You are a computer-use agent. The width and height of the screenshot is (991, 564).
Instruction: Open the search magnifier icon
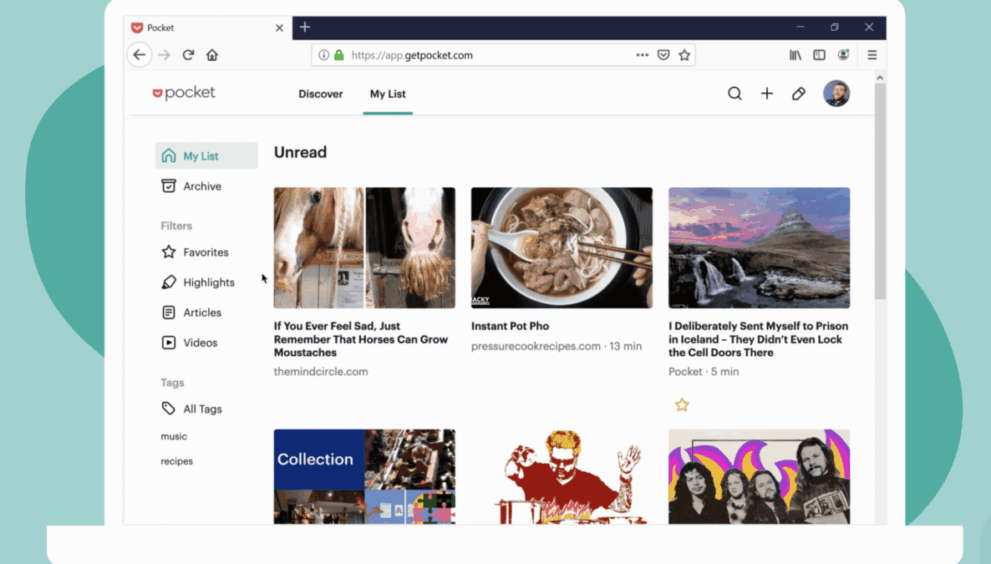pyautogui.click(x=734, y=94)
